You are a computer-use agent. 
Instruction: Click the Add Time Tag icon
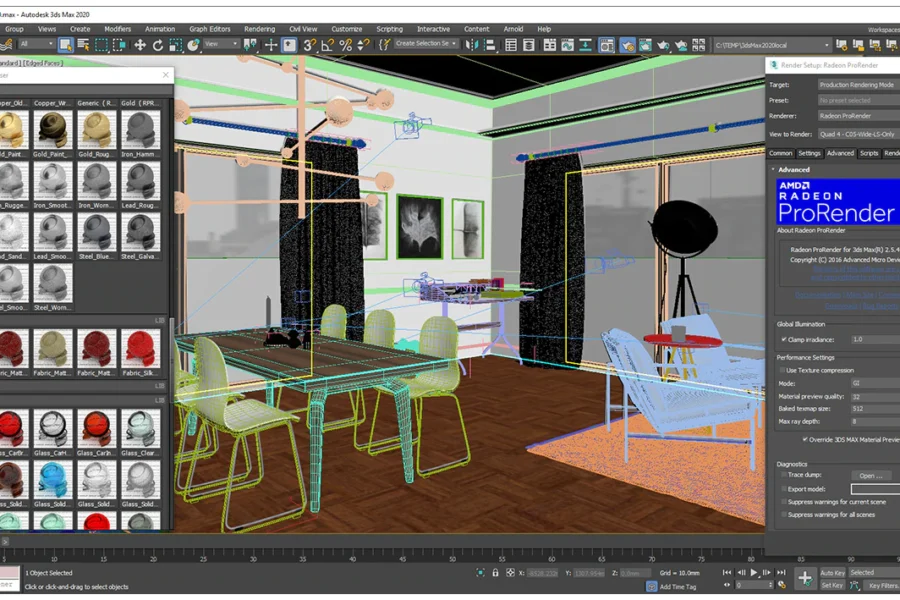(651, 586)
